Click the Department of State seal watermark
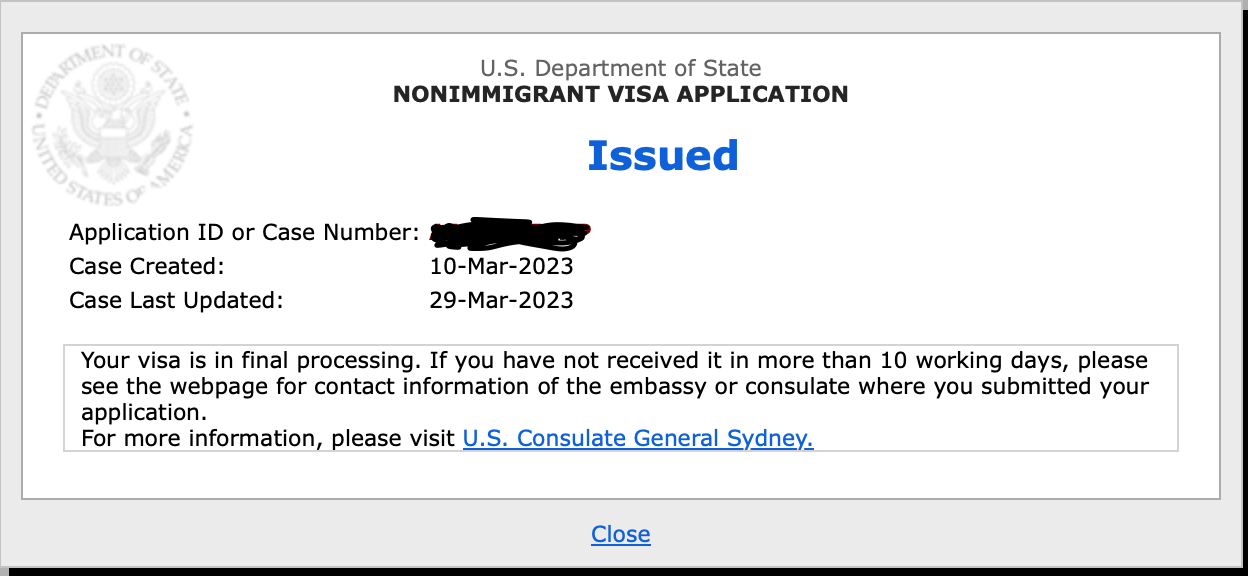Image resolution: width=1248 pixels, height=576 pixels. tap(113, 126)
